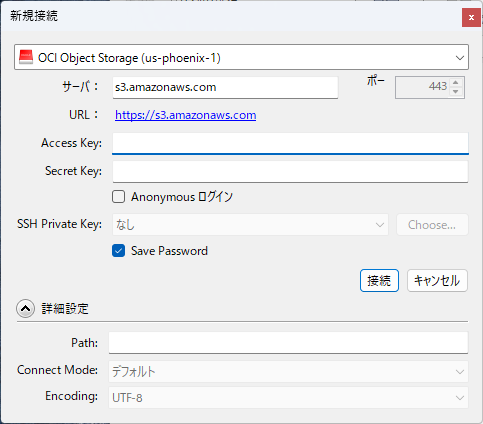Click into the Path input field
The width and height of the screenshot is (483, 424).
tap(288, 343)
